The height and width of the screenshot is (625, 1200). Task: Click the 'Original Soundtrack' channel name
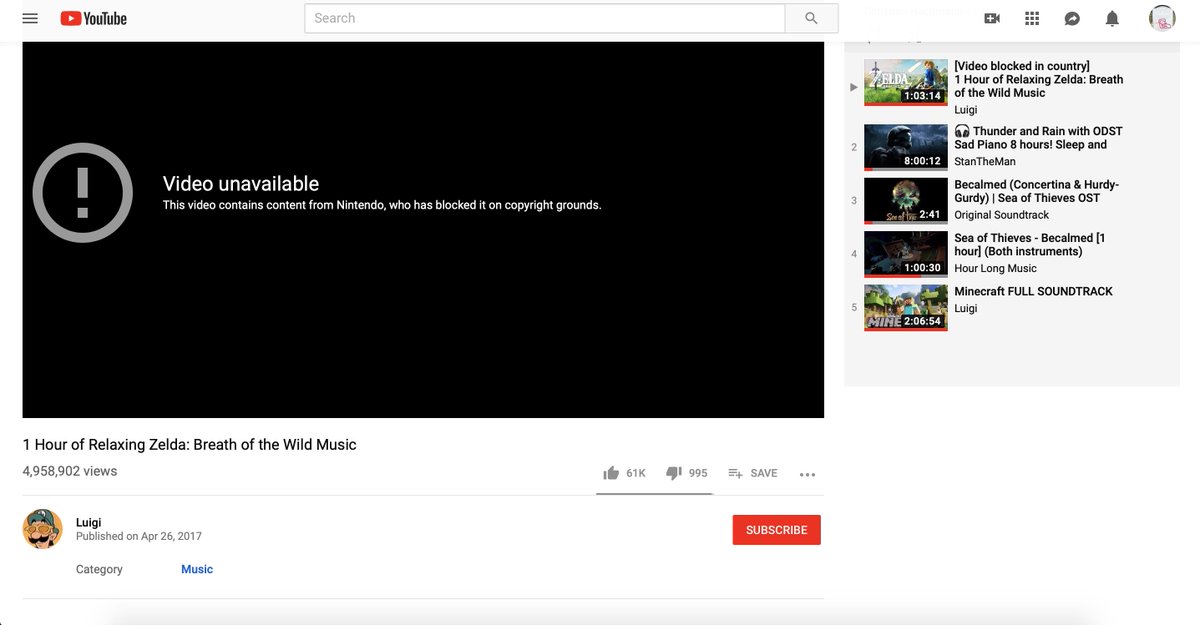click(x=1002, y=215)
